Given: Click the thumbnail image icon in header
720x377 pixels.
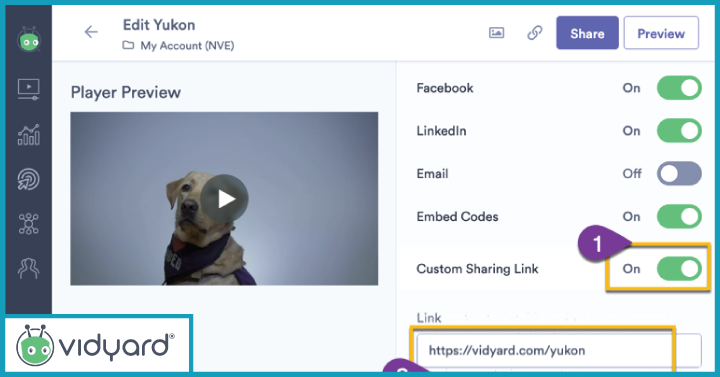Looking at the screenshot, I should pyautogui.click(x=496, y=33).
